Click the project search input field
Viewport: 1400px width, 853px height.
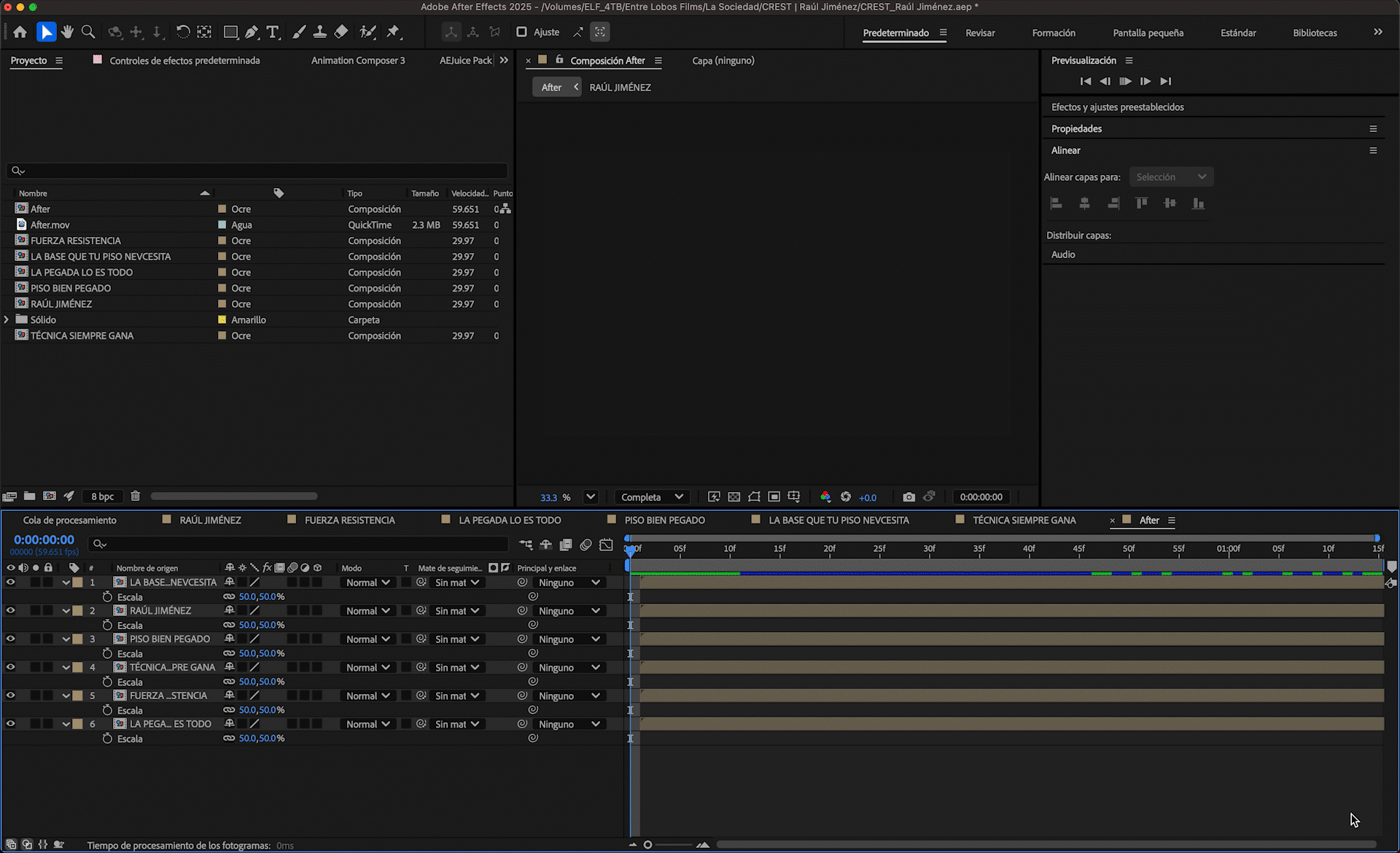coord(262,171)
